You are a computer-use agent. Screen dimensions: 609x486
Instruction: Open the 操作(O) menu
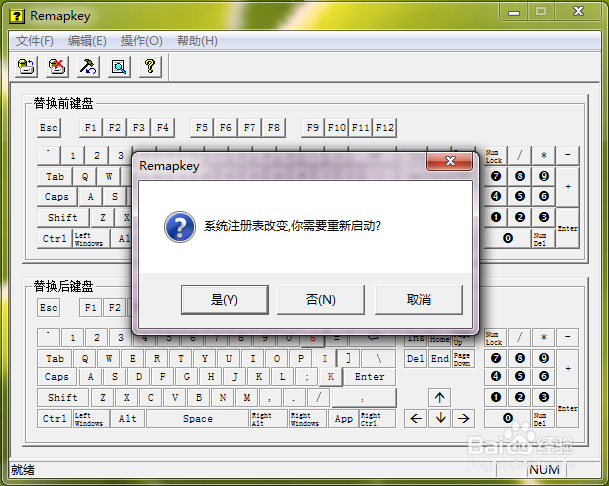tap(141, 41)
